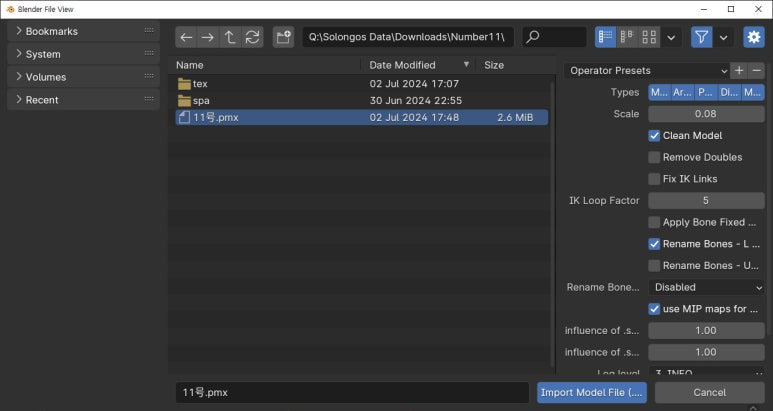Screen dimensions: 773x411
Task: Toggle the Di... type button
Action: (729, 92)
